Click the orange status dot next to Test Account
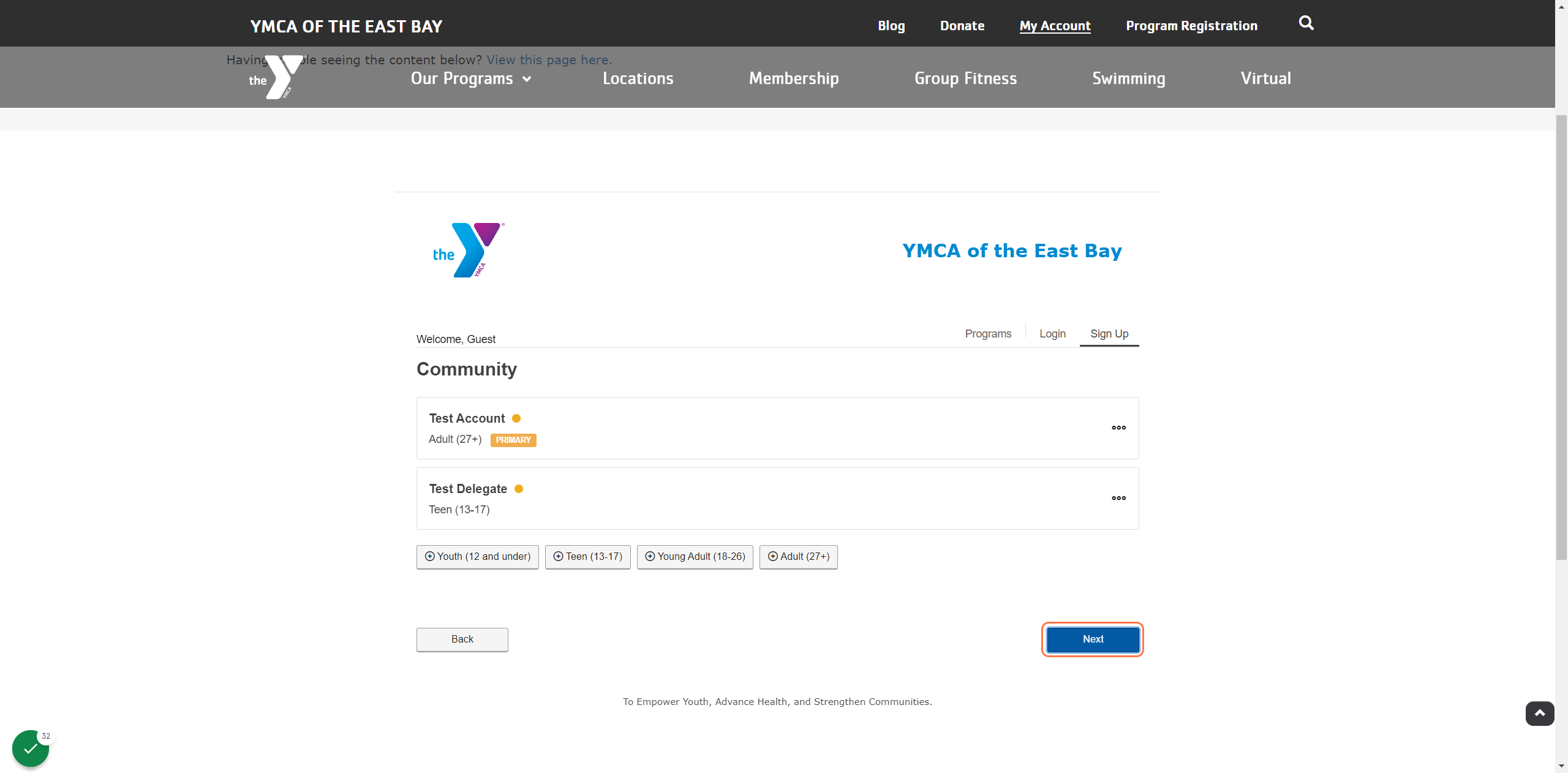Viewport: 1568px width, 773px height. coord(516,418)
